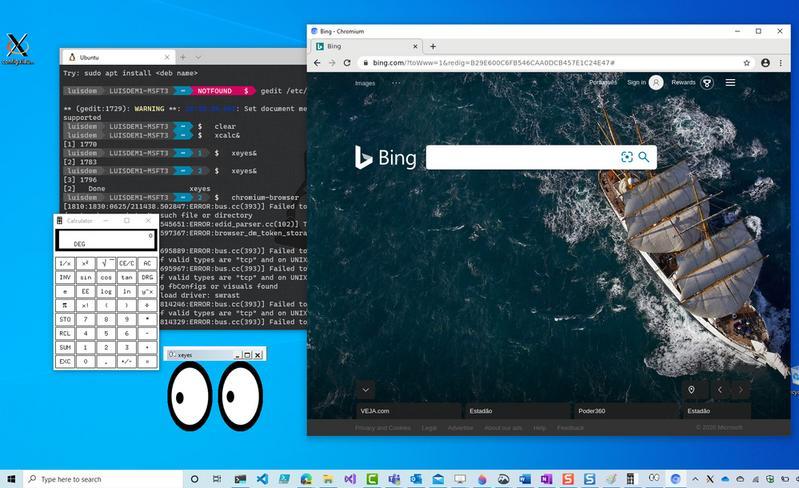Screen dimensions: 799x488
Task: Open the VEJA.com news link
Action: (375, 411)
